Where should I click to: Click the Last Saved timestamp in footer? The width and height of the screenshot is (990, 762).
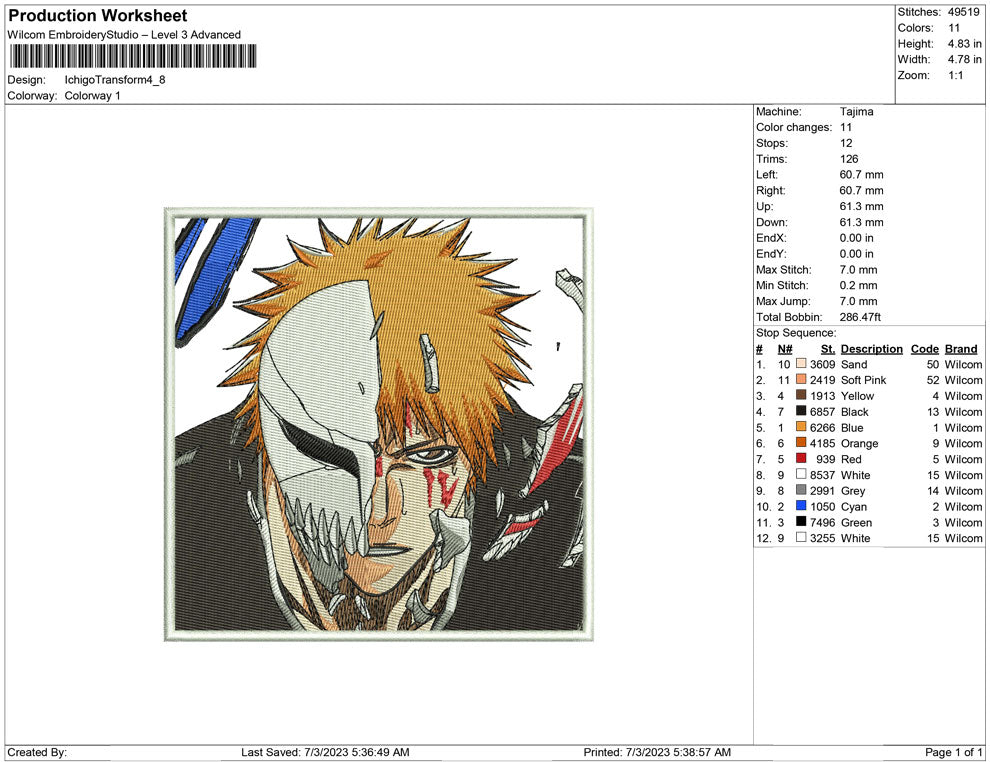click(x=325, y=752)
